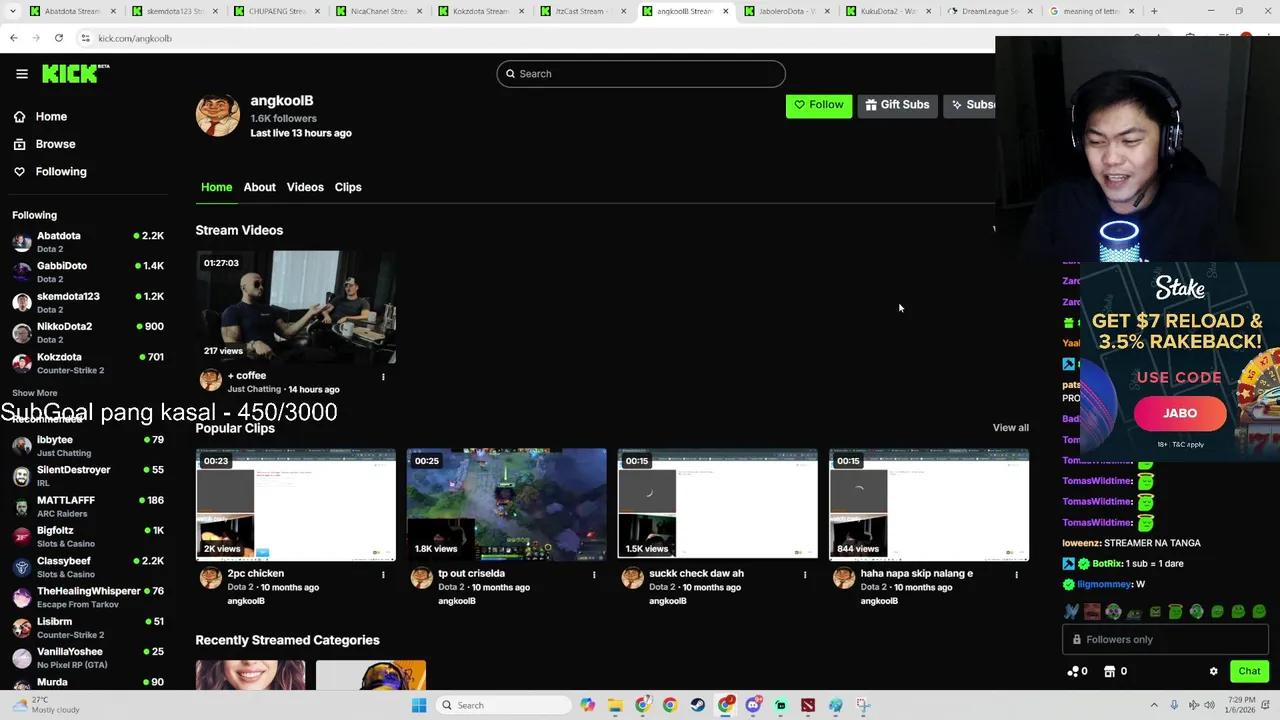Open VanillaYoshee recommended channel
Screen dimensions: 1280x720
coord(88,658)
